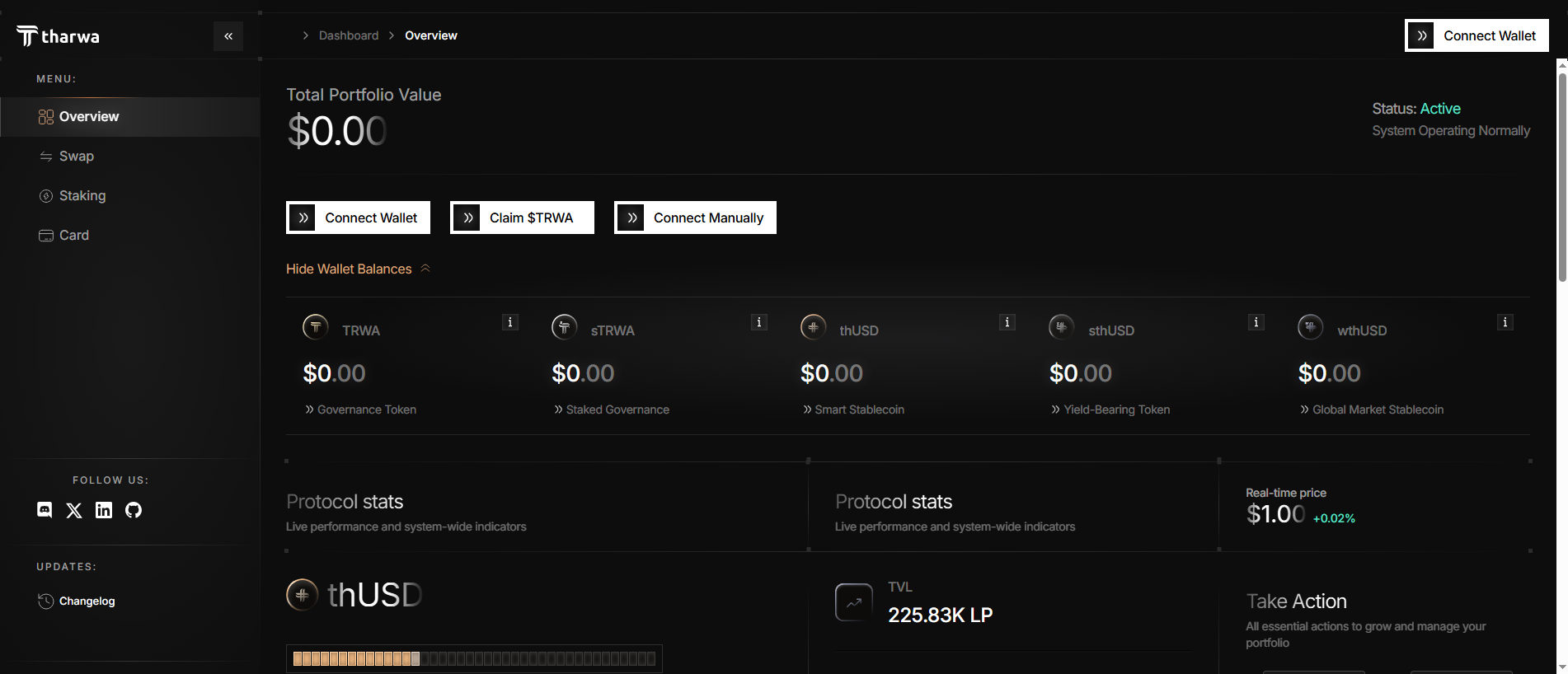Click Dashboard in the breadcrumb
This screenshot has width=1568, height=674.
point(349,35)
